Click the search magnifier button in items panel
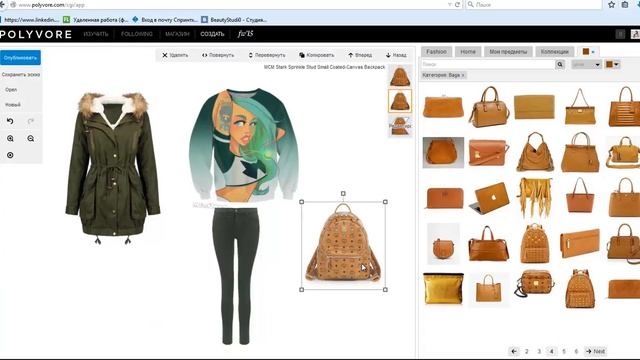Image resolution: width=640 pixels, height=360 pixels. [x=560, y=64]
